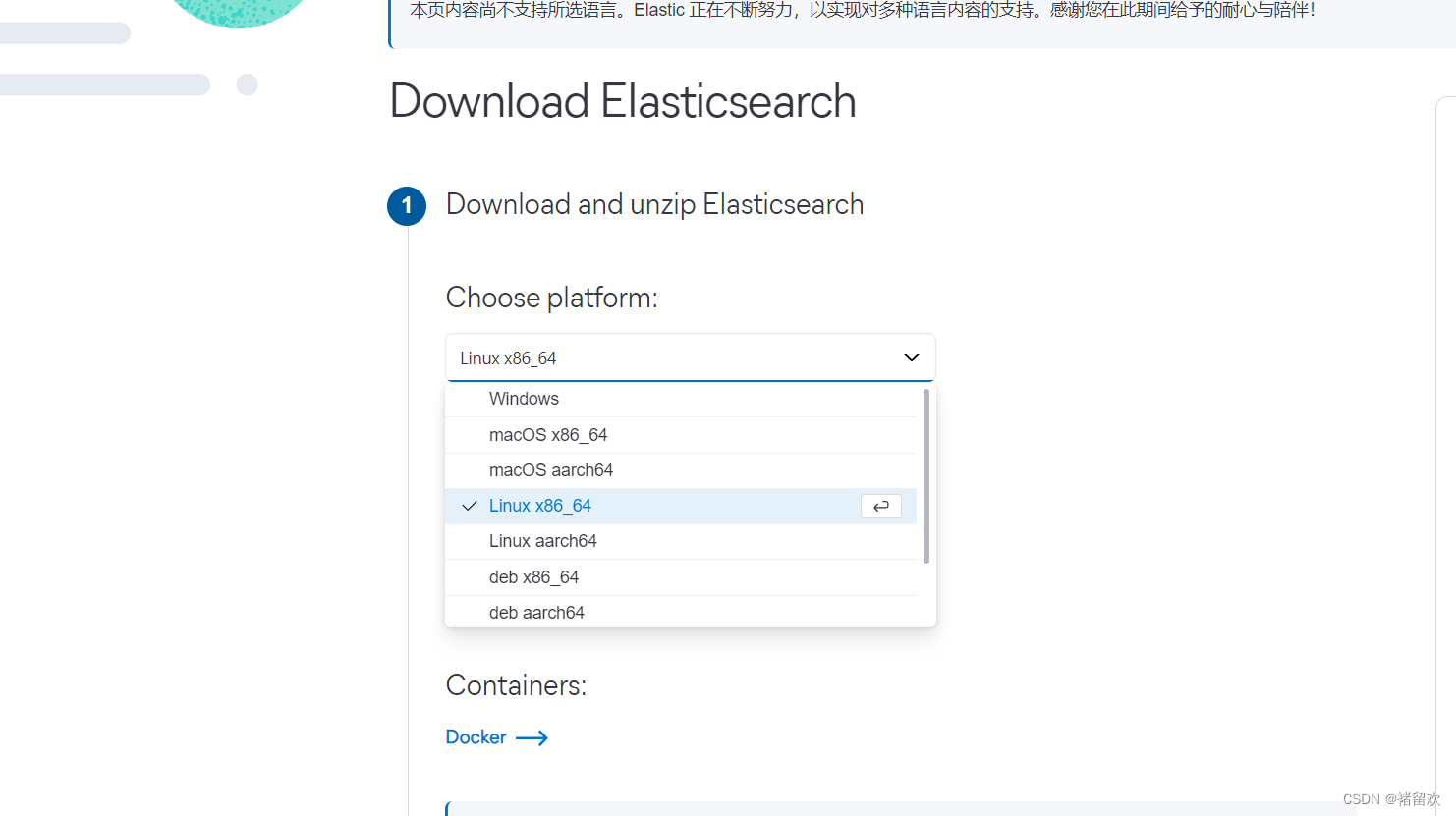Click the enter-key icon on Linux x86_64 row
1456x816 pixels.
click(x=881, y=506)
